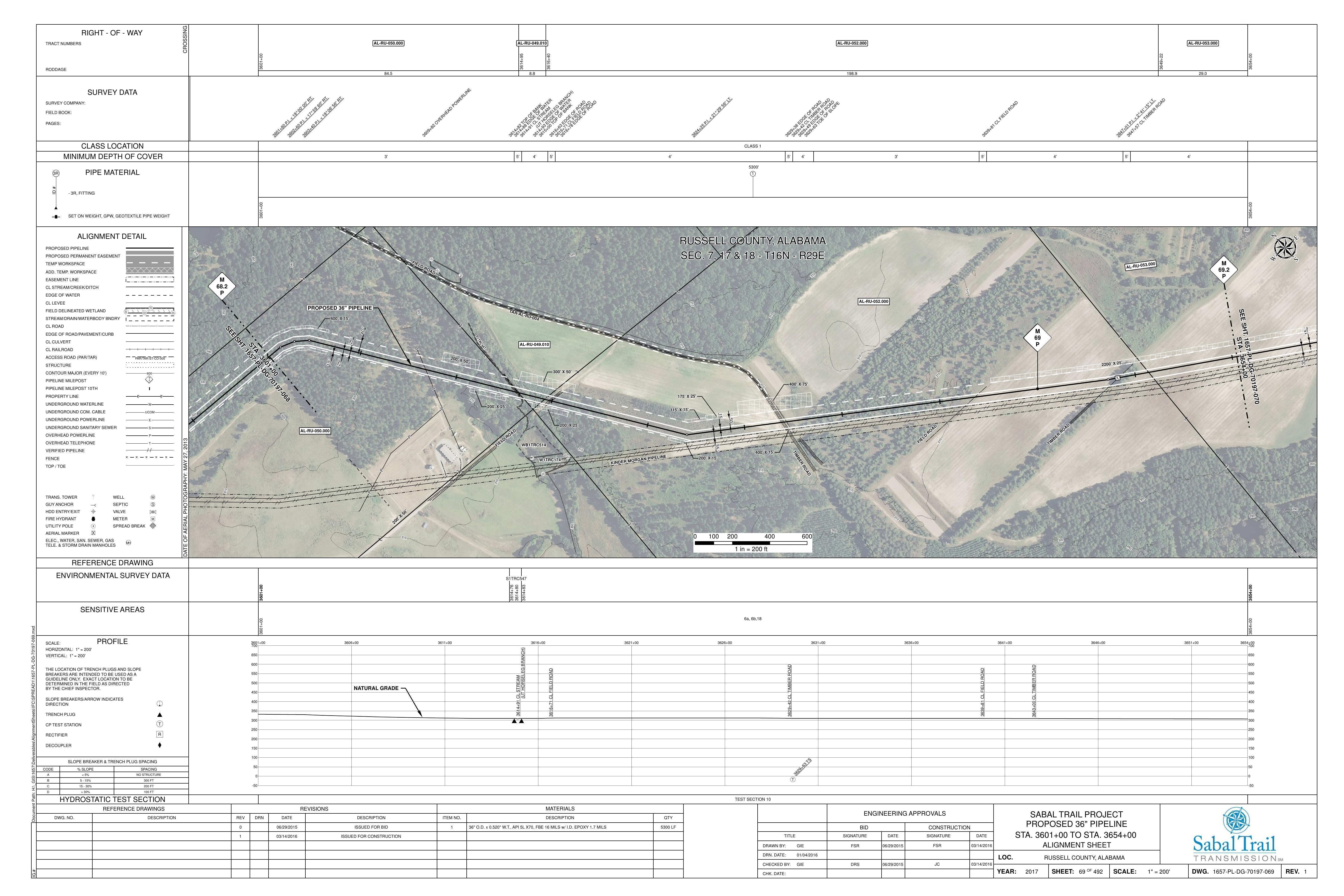
Task: Toggle the TRENCH PLUG triangle symbol
Action: [160, 715]
